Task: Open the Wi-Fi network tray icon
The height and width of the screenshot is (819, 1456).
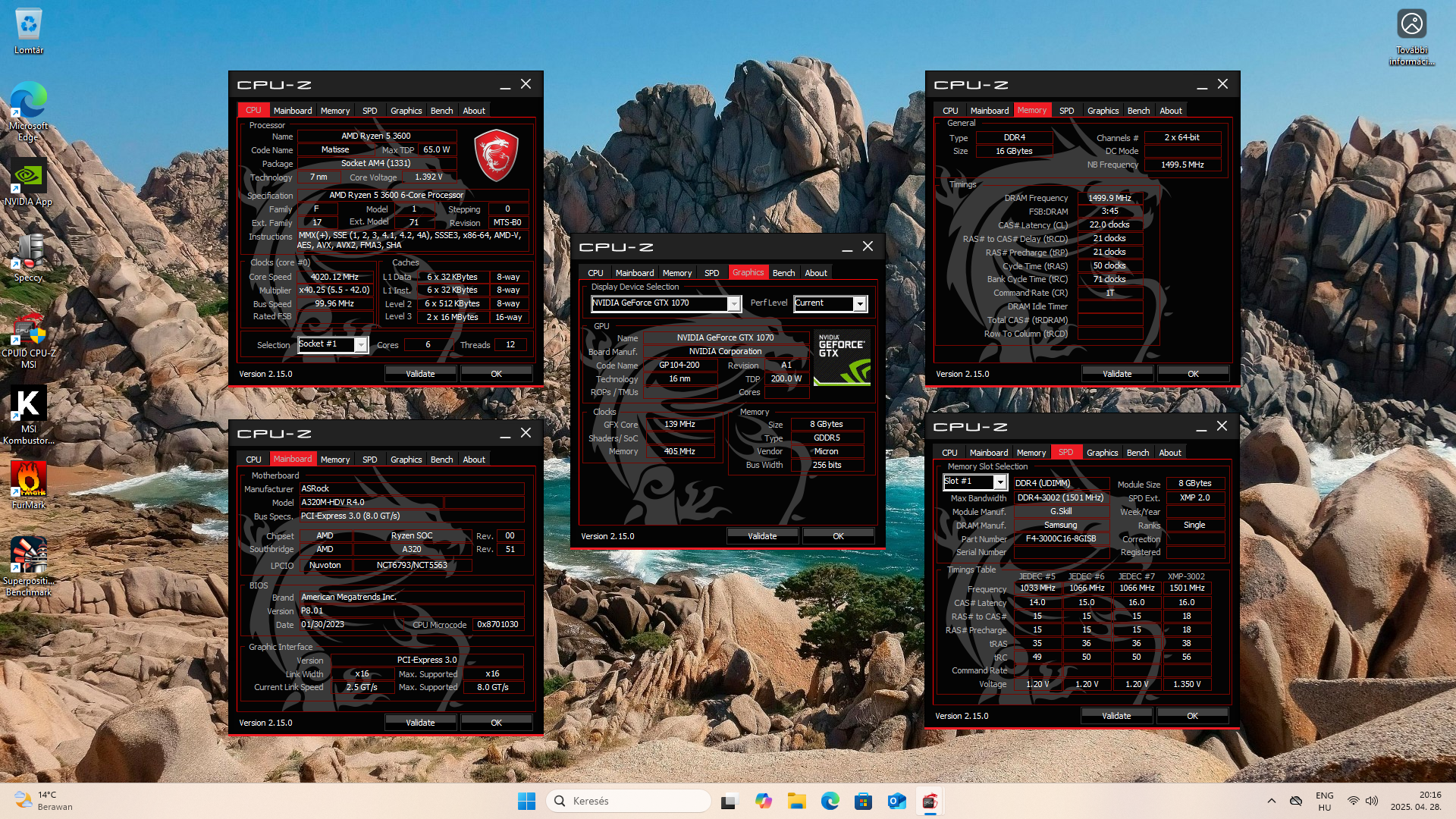Action: point(1353,801)
